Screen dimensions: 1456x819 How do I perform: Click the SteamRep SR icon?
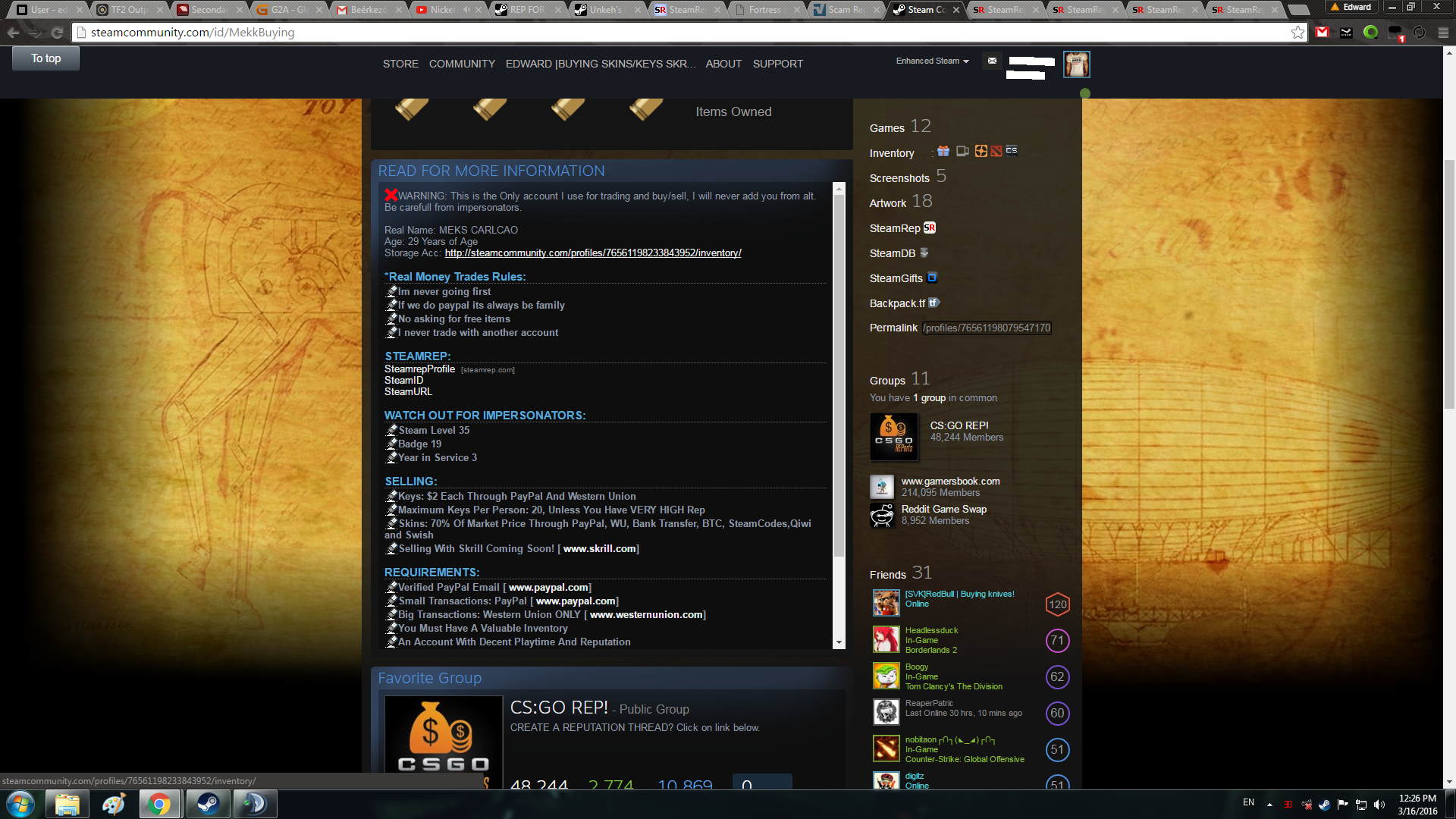(x=930, y=228)
